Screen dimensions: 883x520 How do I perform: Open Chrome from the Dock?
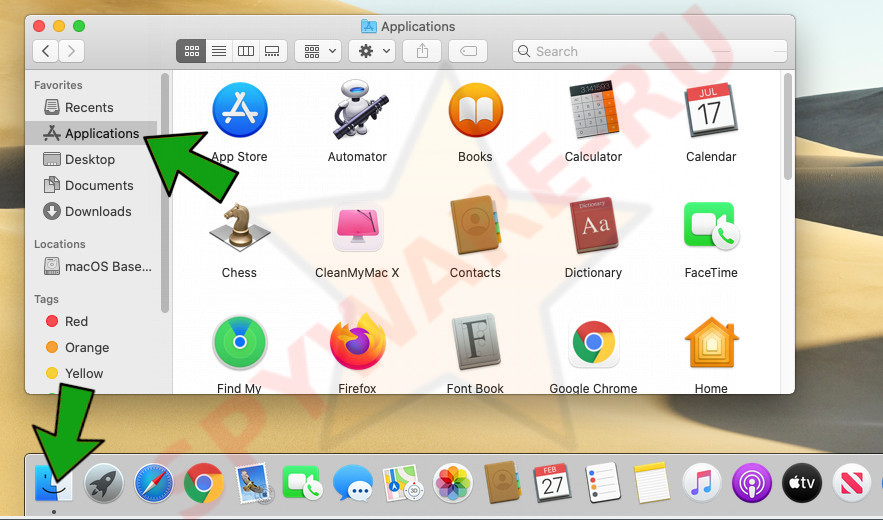[x=204, y=483]
